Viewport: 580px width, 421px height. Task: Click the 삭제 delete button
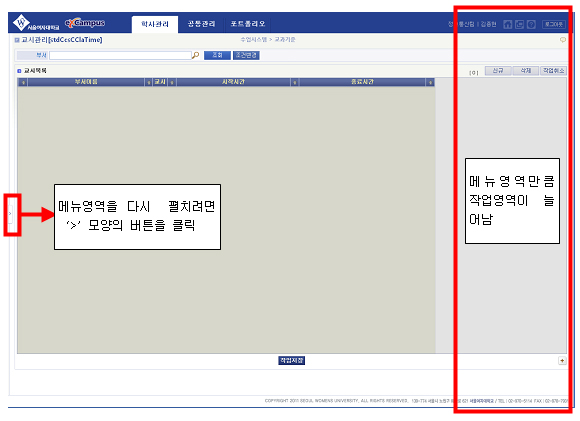coord(526,71)
